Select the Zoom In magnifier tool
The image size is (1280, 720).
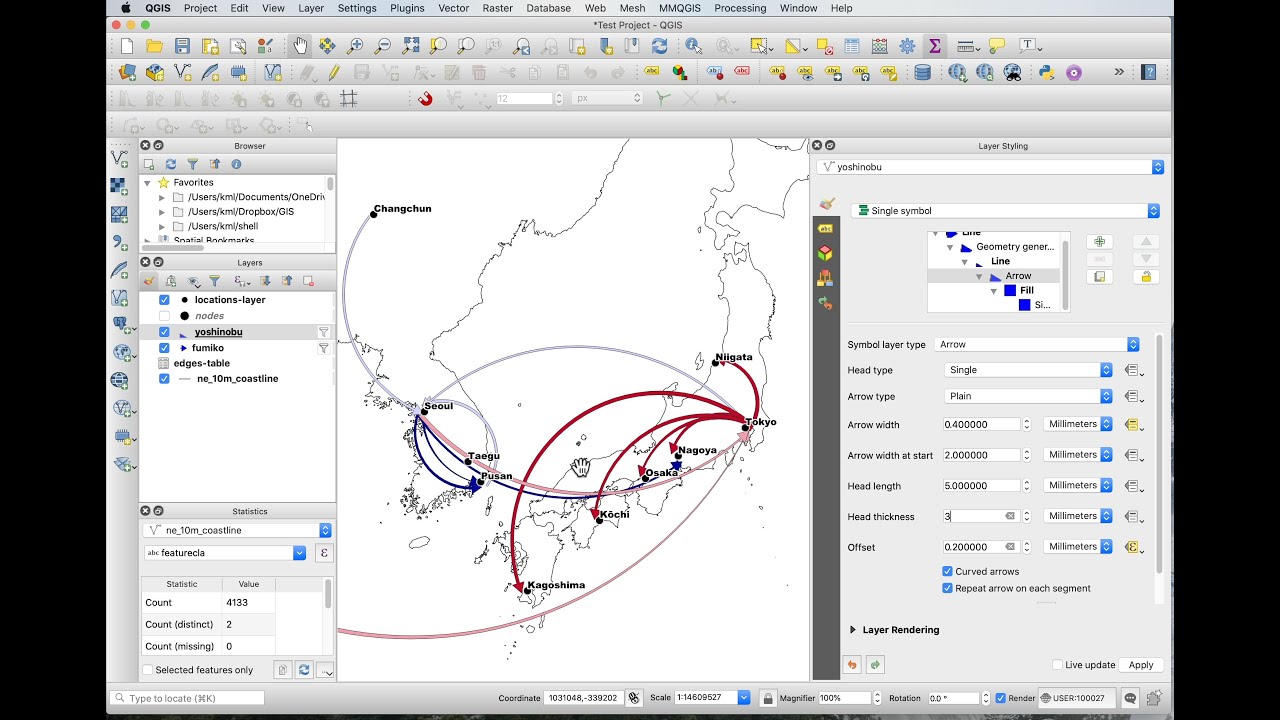(x=355, y=46)
